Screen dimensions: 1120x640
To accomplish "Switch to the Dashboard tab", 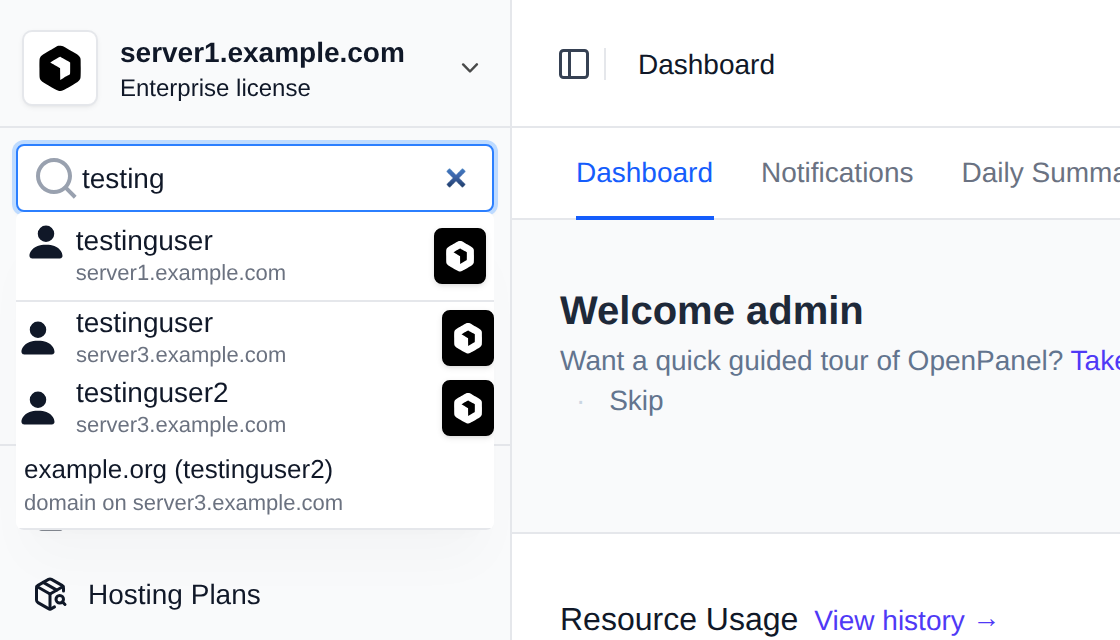I will pos(644,173).
